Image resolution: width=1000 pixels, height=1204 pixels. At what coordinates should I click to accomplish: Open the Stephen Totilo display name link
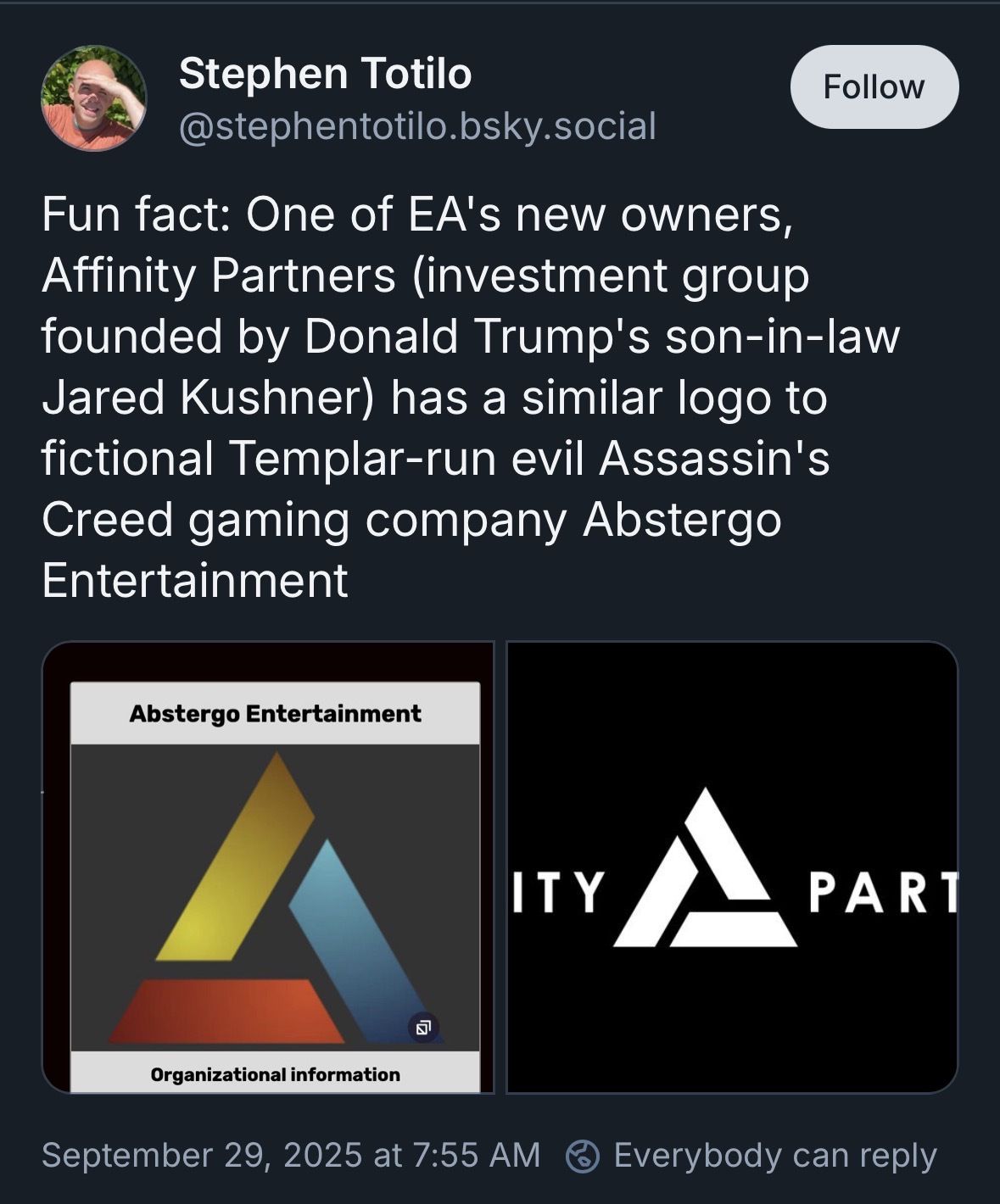(x=325, y=73)
